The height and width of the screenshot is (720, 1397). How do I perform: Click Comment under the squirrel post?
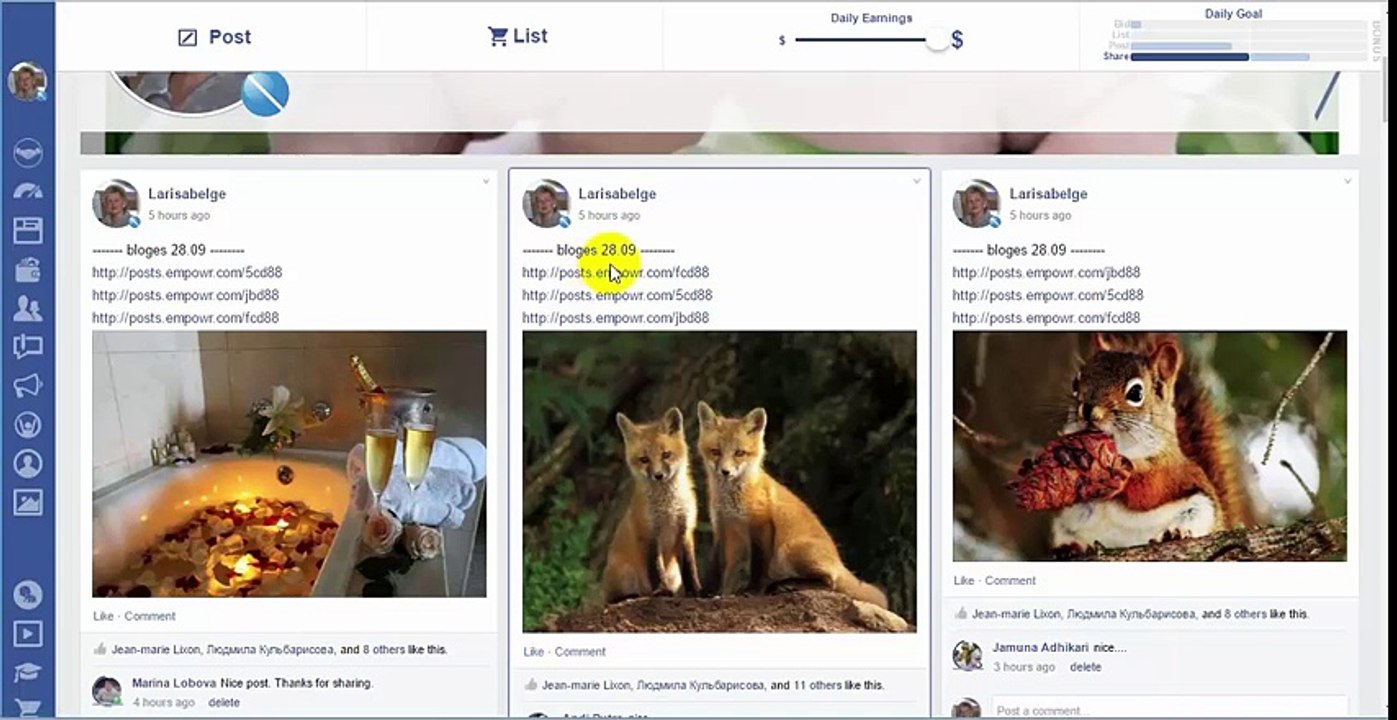[1010, 580]
